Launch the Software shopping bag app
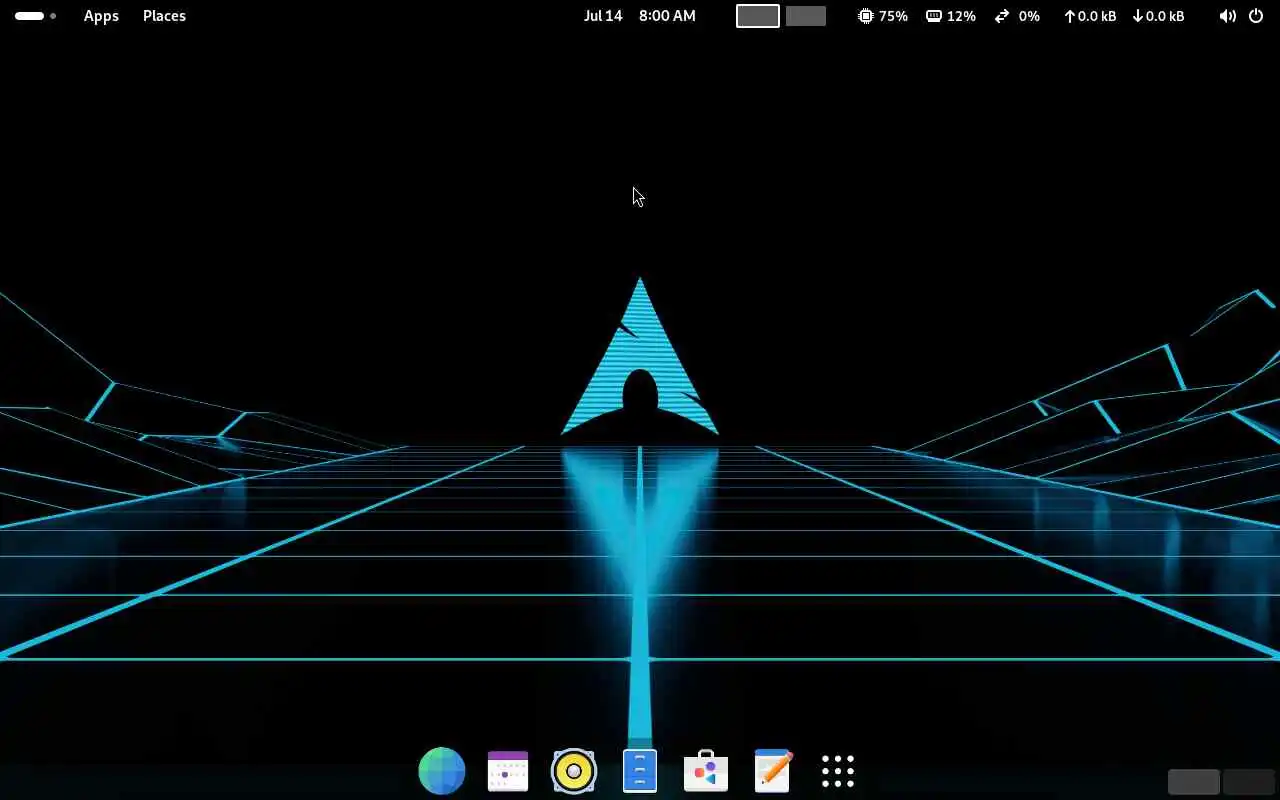Viewport: 1280px width, 800px height. pos(706,771)
